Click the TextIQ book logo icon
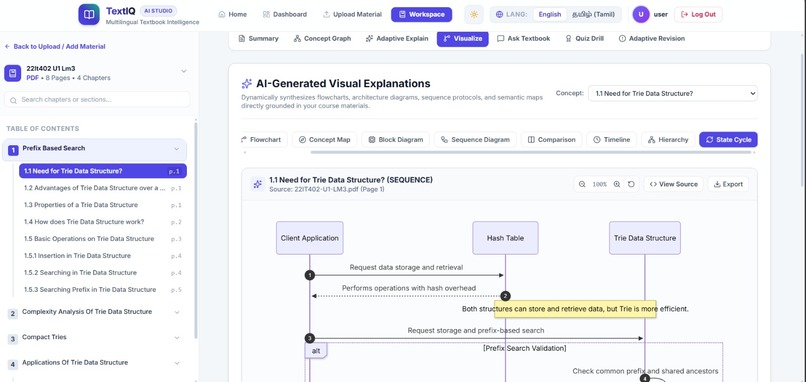 [89, 14]
